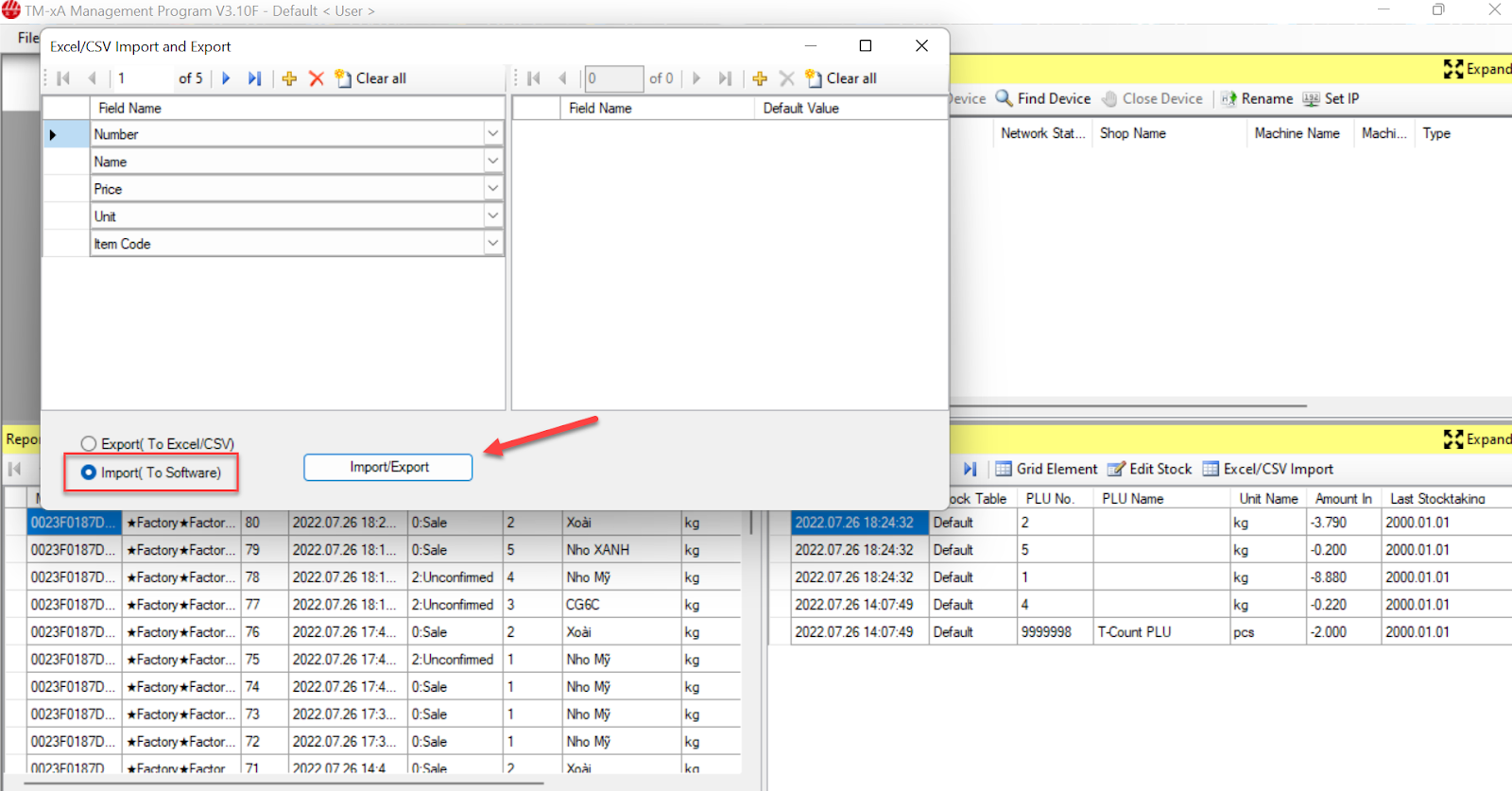Go to next record in left field list
1512x791 pixels.
[226, 78]
